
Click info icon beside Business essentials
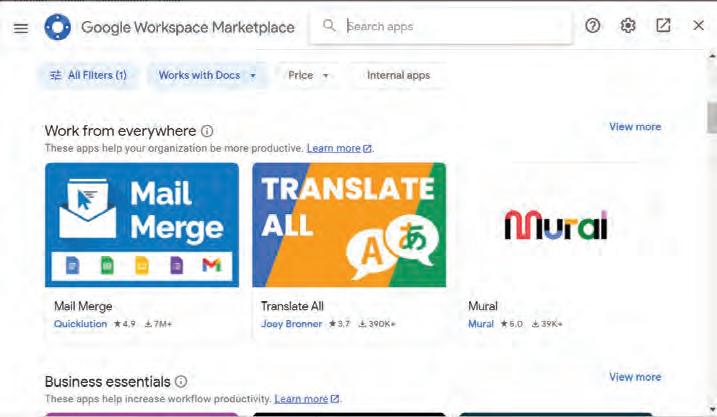[x=181, y=381]
